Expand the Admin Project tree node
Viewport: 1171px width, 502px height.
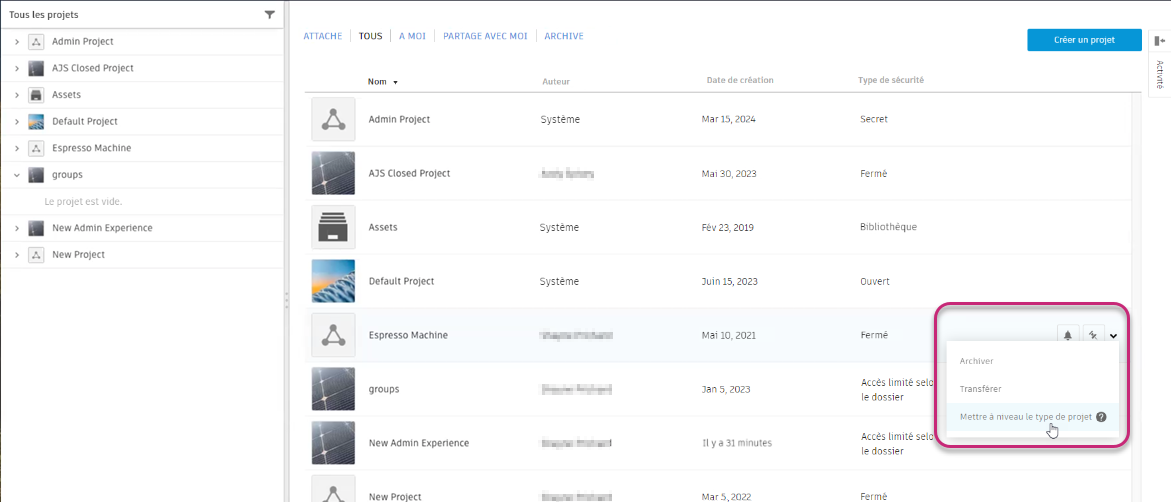pyautogui.click(x=17, y=42)
